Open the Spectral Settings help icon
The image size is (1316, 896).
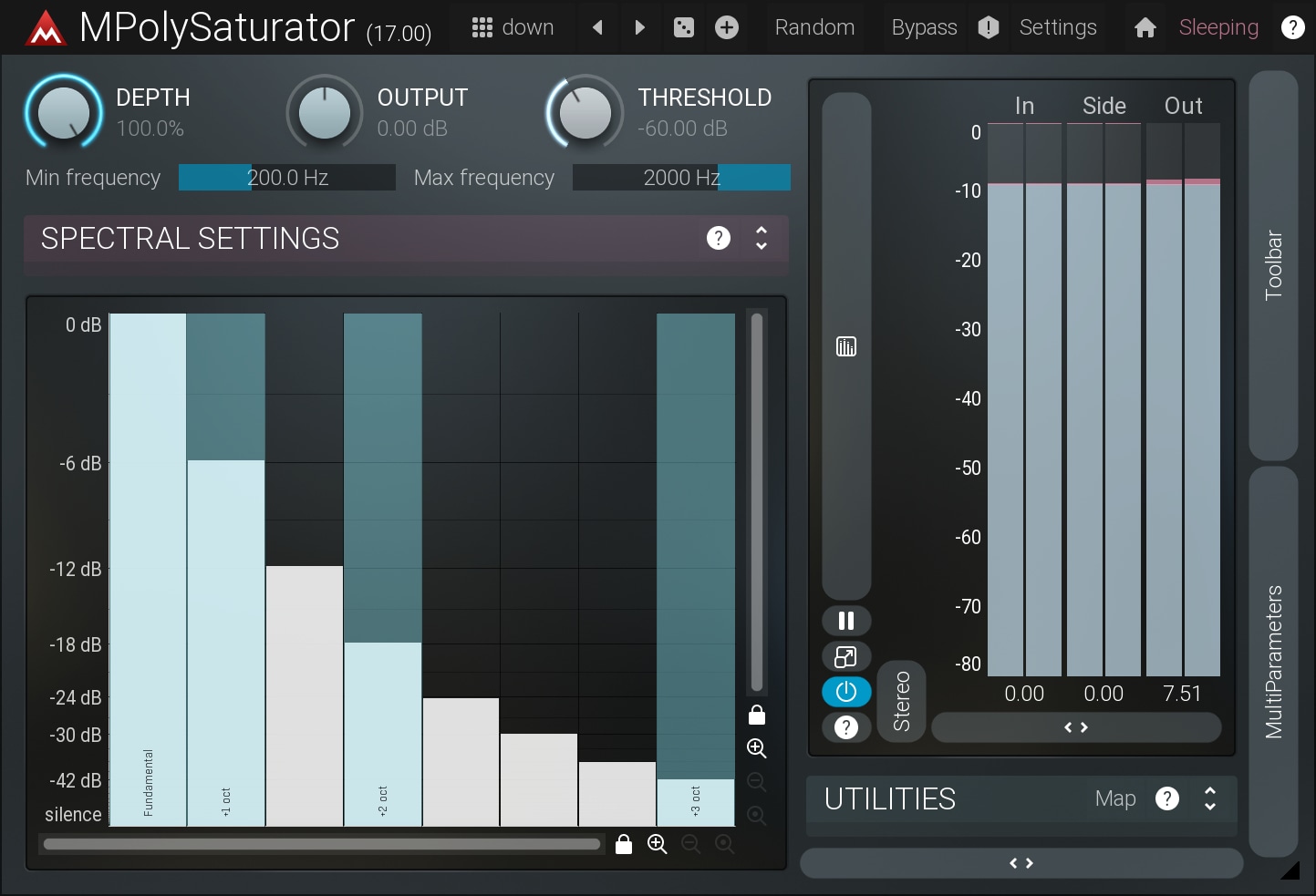click(718, 238)
